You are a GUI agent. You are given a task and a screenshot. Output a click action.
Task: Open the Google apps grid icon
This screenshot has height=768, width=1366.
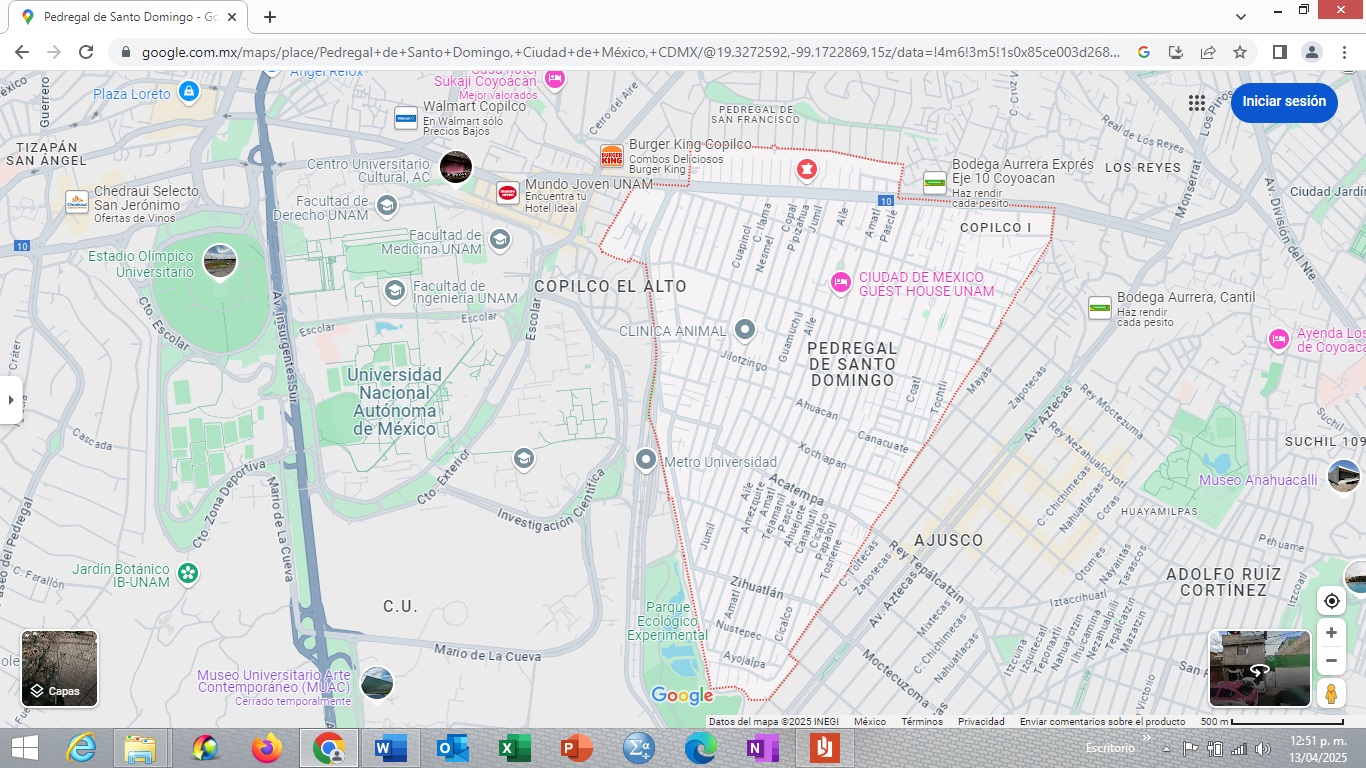(1197, 103)
